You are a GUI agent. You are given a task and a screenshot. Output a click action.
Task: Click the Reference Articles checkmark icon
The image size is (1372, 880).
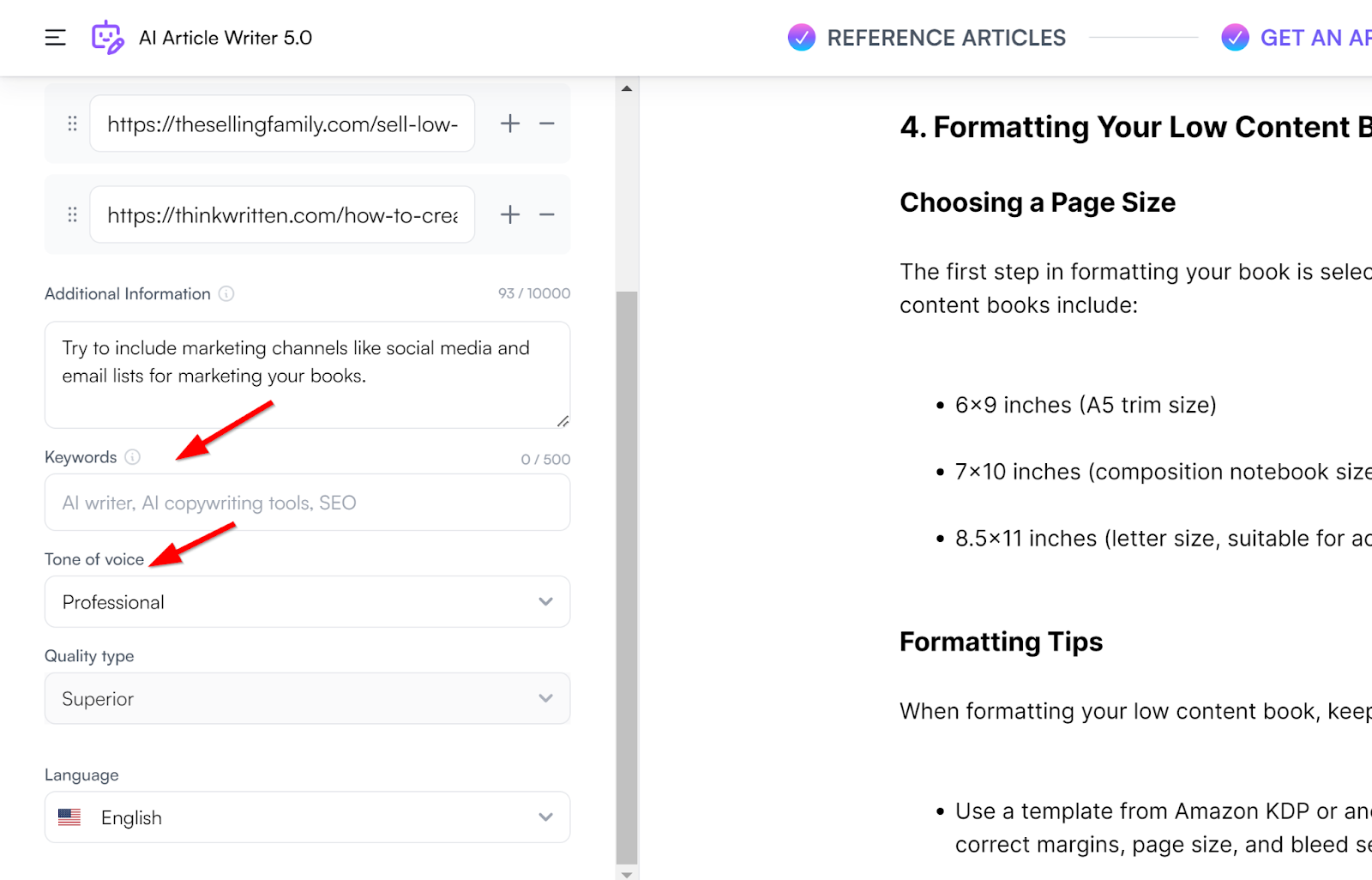click(802, 38)
